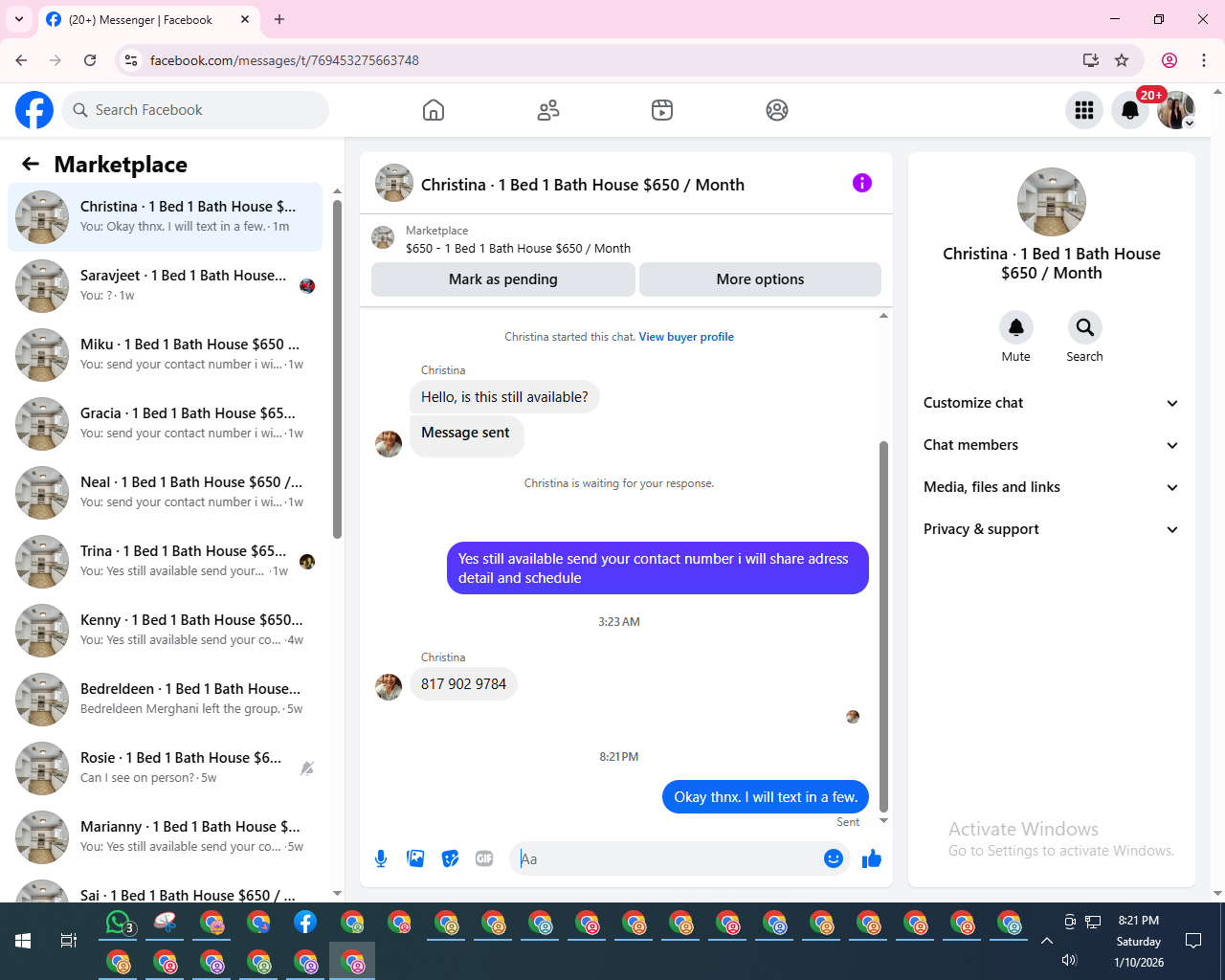This screenshot has height=980, width=1225.
Task: Open Windows Start menu
Action: pyautogui.click(x=23, y=941)
